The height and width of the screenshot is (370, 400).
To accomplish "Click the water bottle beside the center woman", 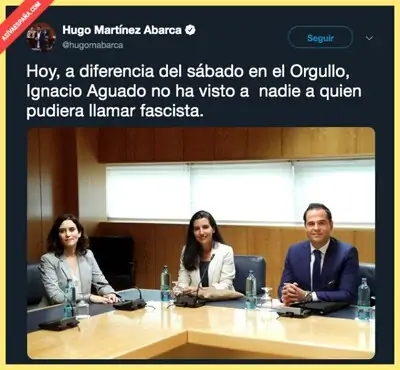I will click(x=165, y=283).
